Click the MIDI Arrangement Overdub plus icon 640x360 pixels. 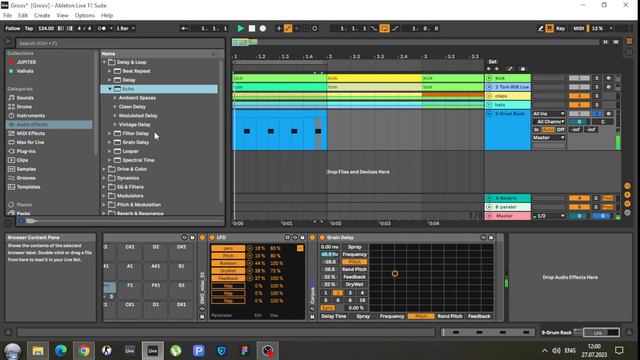point(279,28)
